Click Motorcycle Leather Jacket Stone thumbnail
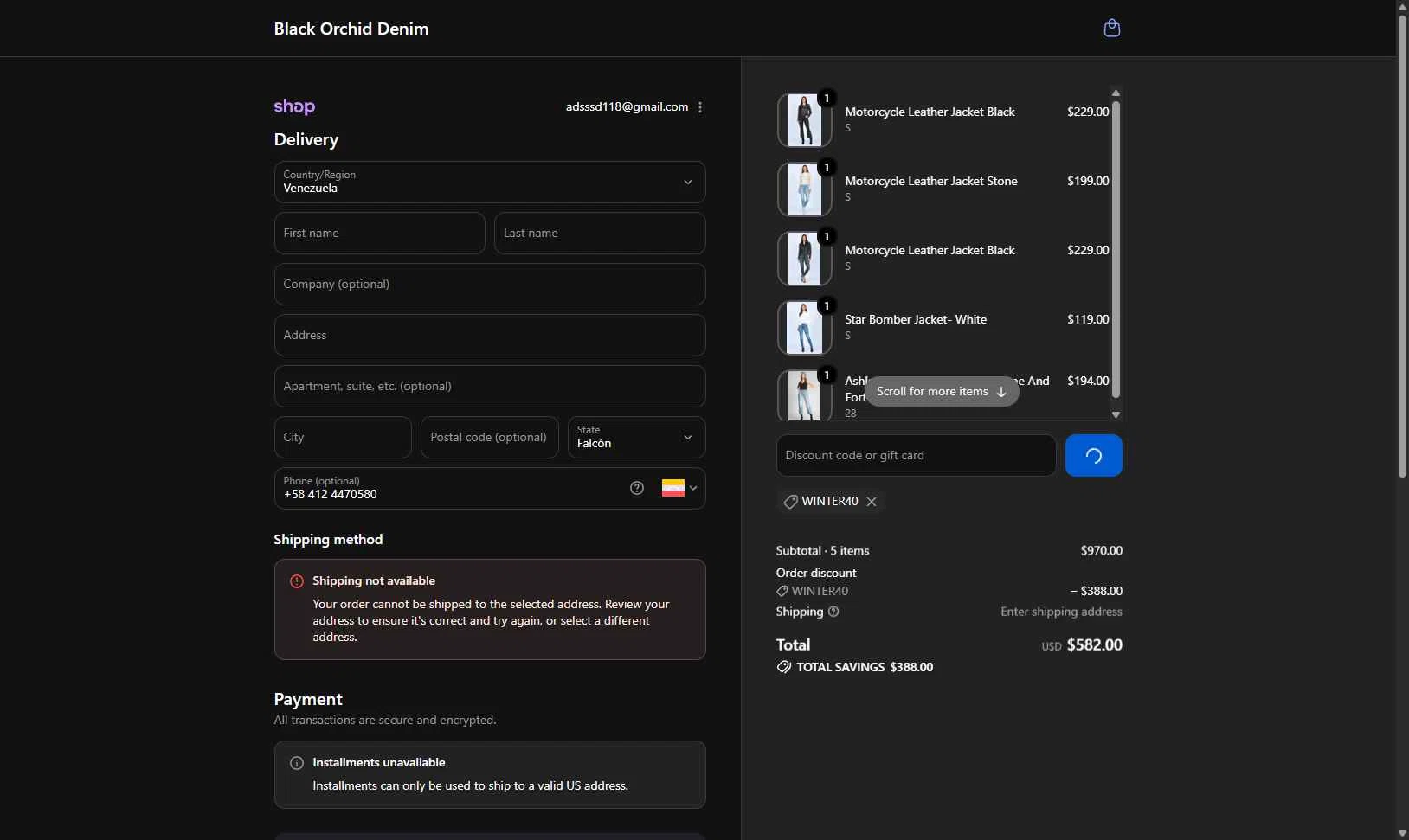 [805, 189]
